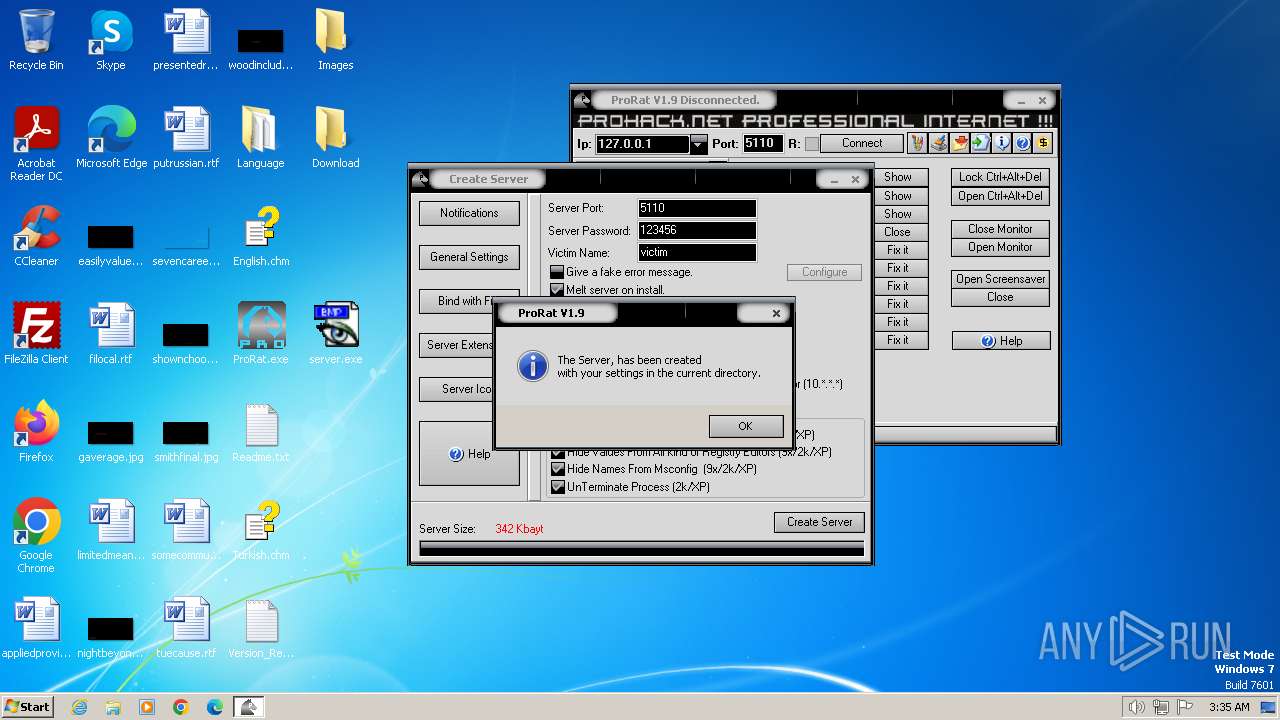Image resolution: width=1280 pixels, height=720 pixels.
Task: Click the Connect button
Action: (x=861, y=144)
